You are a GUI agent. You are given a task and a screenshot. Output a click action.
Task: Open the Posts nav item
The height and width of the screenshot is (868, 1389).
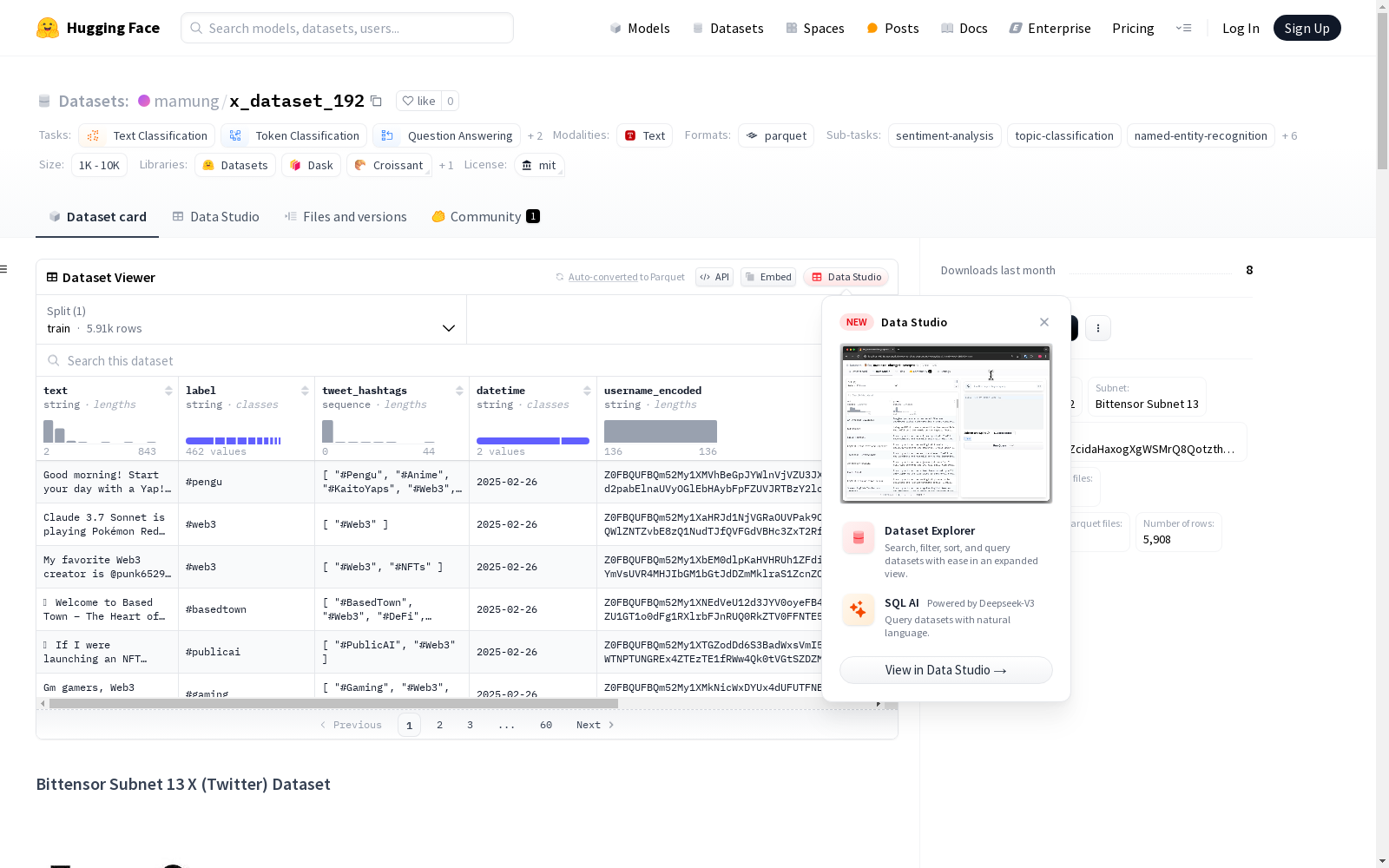click(892, 28)
